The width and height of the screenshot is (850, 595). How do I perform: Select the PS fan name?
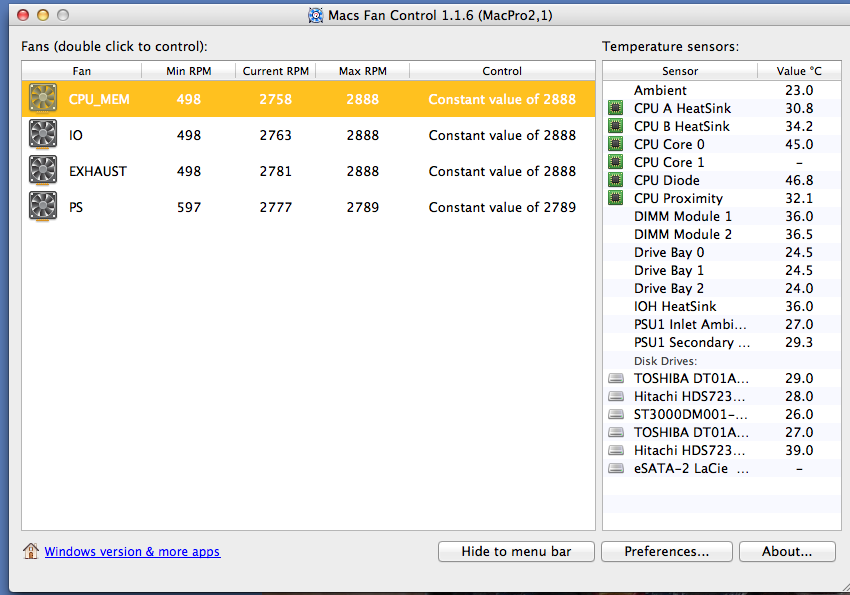tap(76, 207)
